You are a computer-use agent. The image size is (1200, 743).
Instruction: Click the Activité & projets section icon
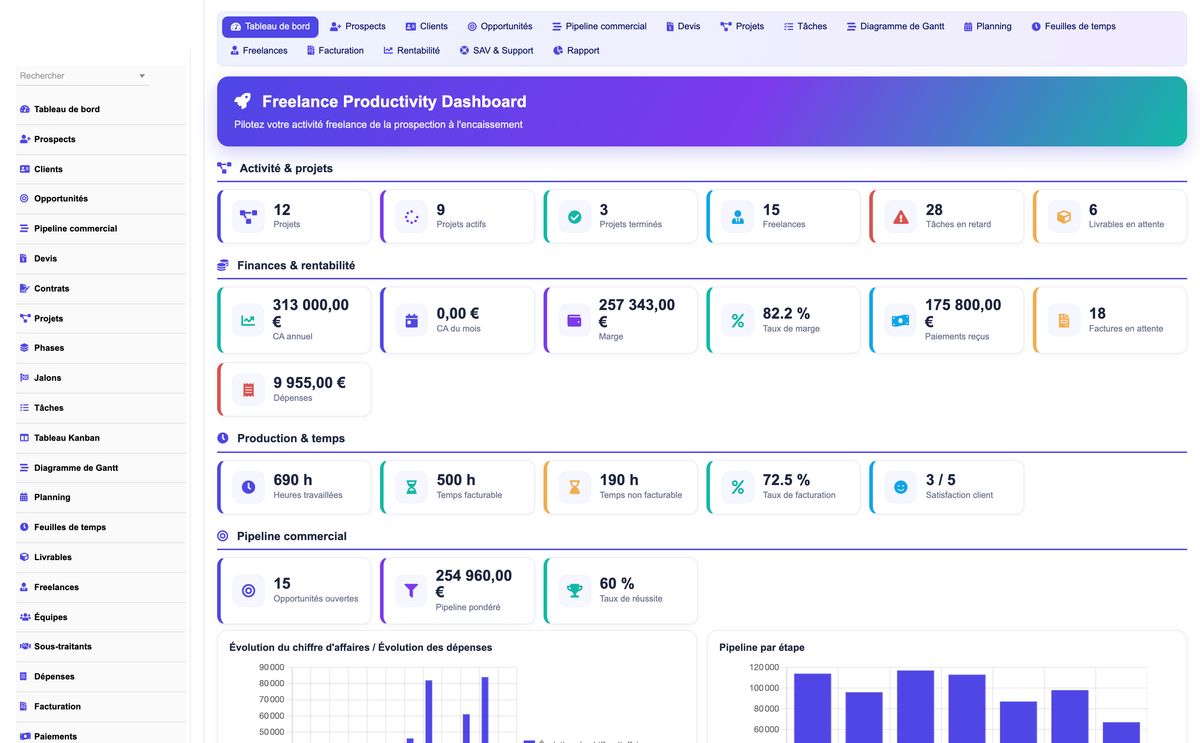click(224, 168)
